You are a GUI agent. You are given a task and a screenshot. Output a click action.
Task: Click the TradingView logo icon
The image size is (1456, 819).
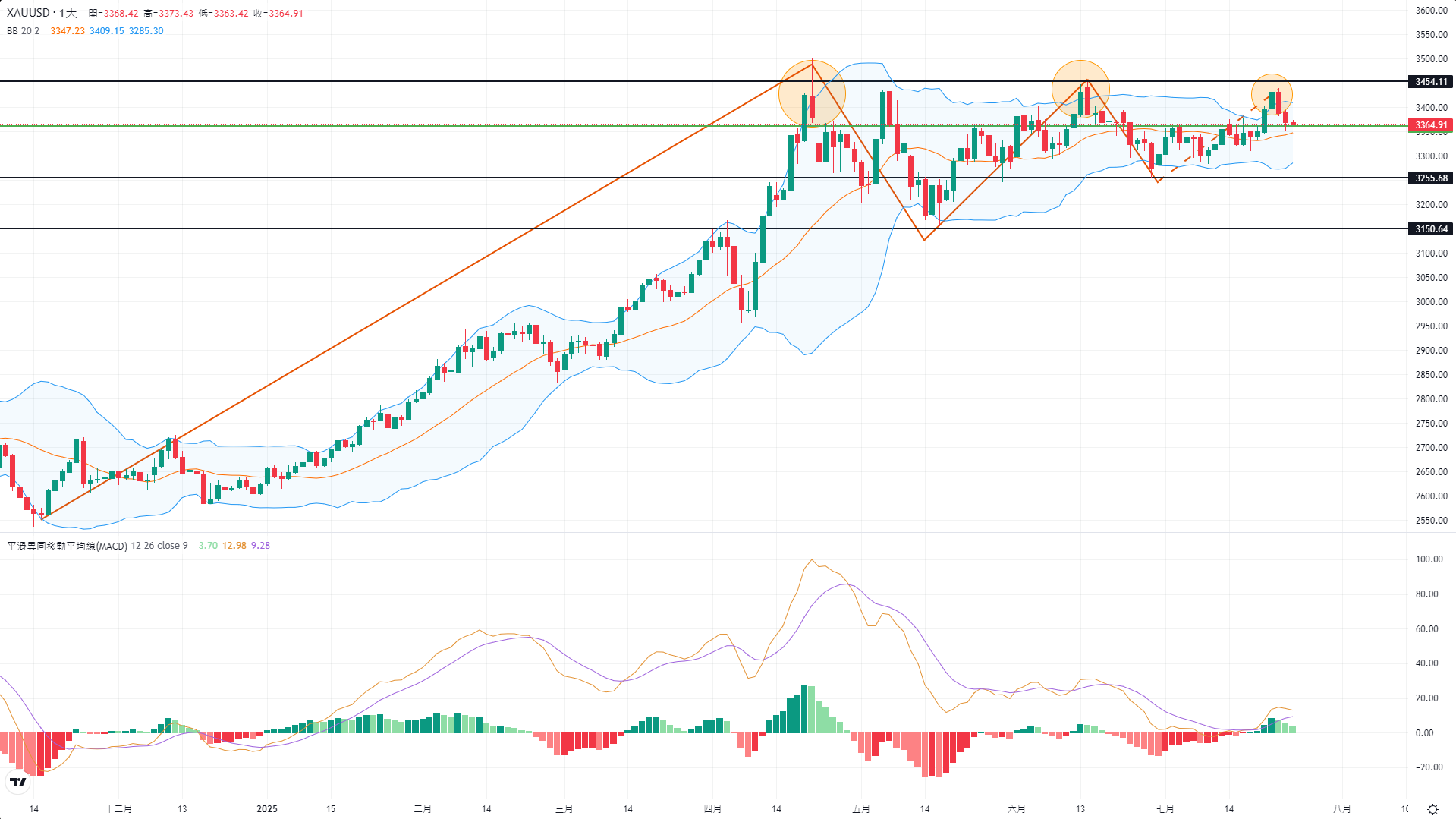click(x=17, y=782)
